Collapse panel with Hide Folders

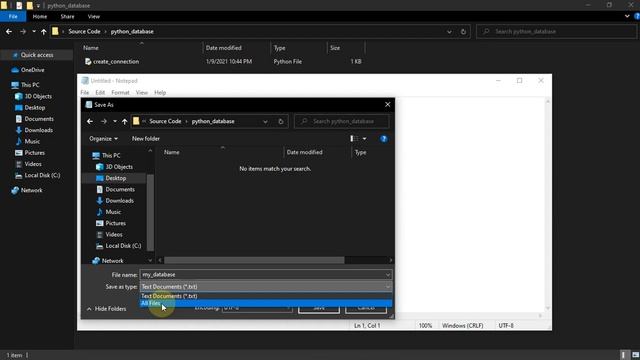click(x=107, y=309)
